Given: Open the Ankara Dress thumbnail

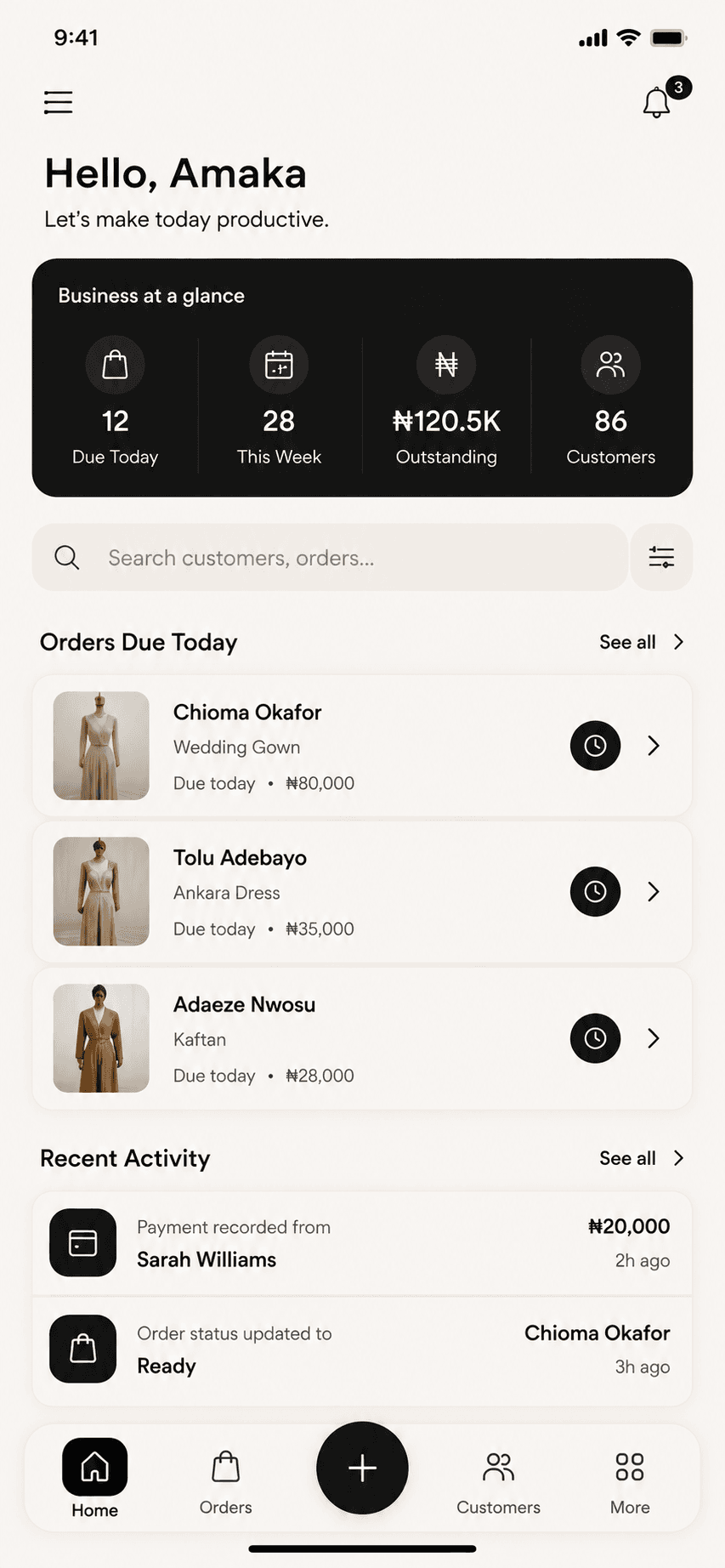Looking at the screenshot, I should click(x=101, y=891).
